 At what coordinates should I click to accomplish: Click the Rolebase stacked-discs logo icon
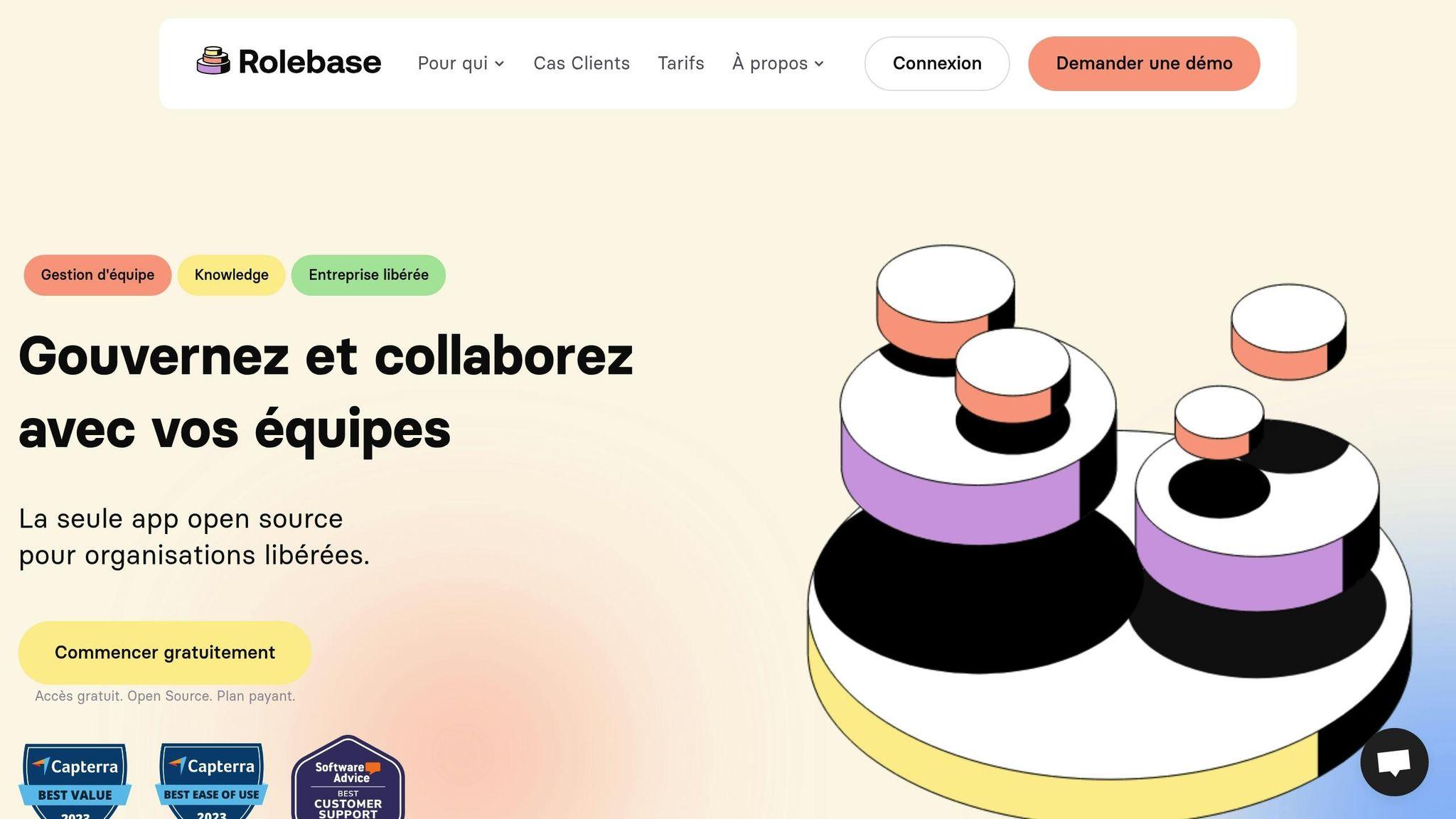click(x=213, y=61)
